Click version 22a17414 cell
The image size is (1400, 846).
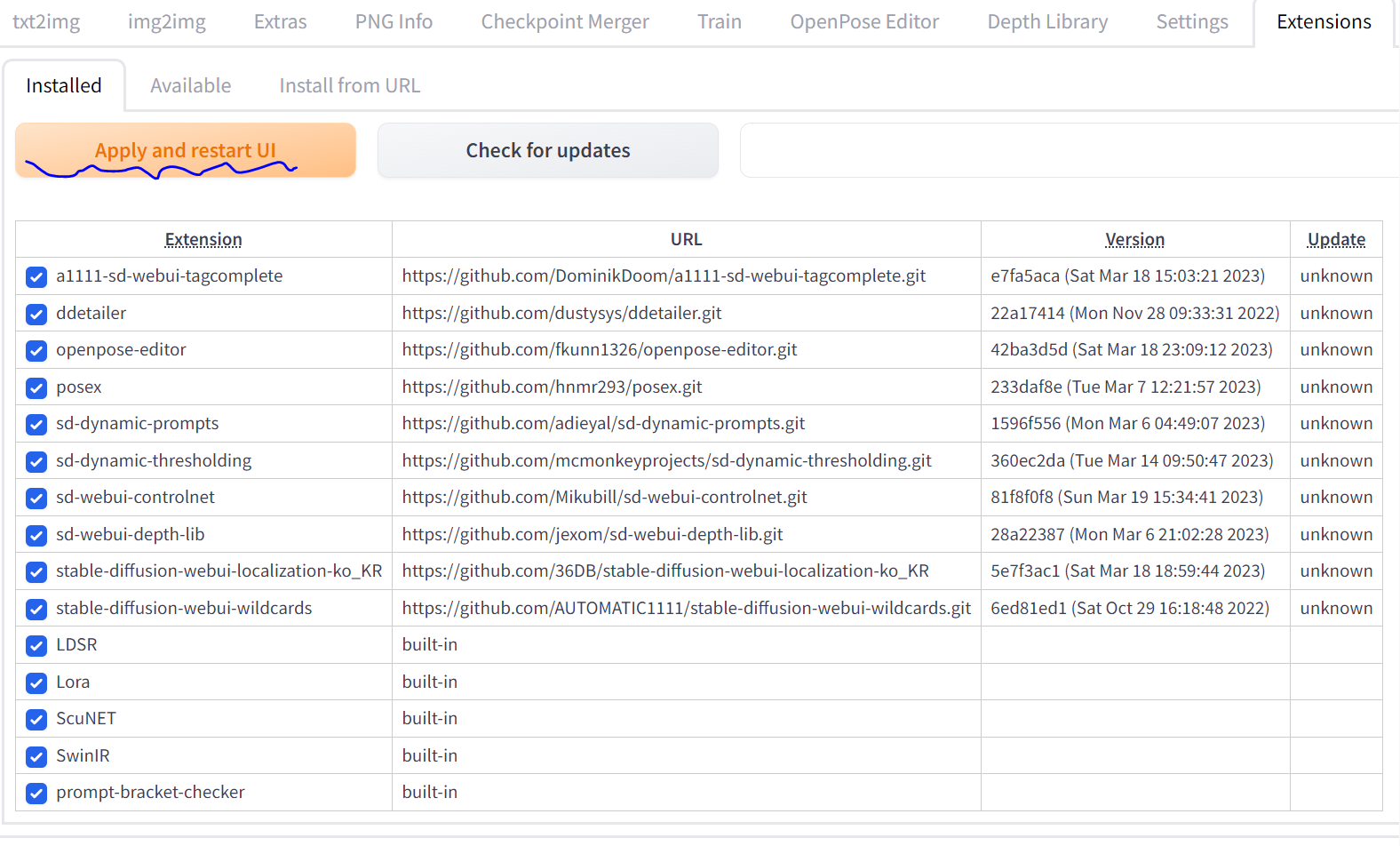coord(1134,314)
